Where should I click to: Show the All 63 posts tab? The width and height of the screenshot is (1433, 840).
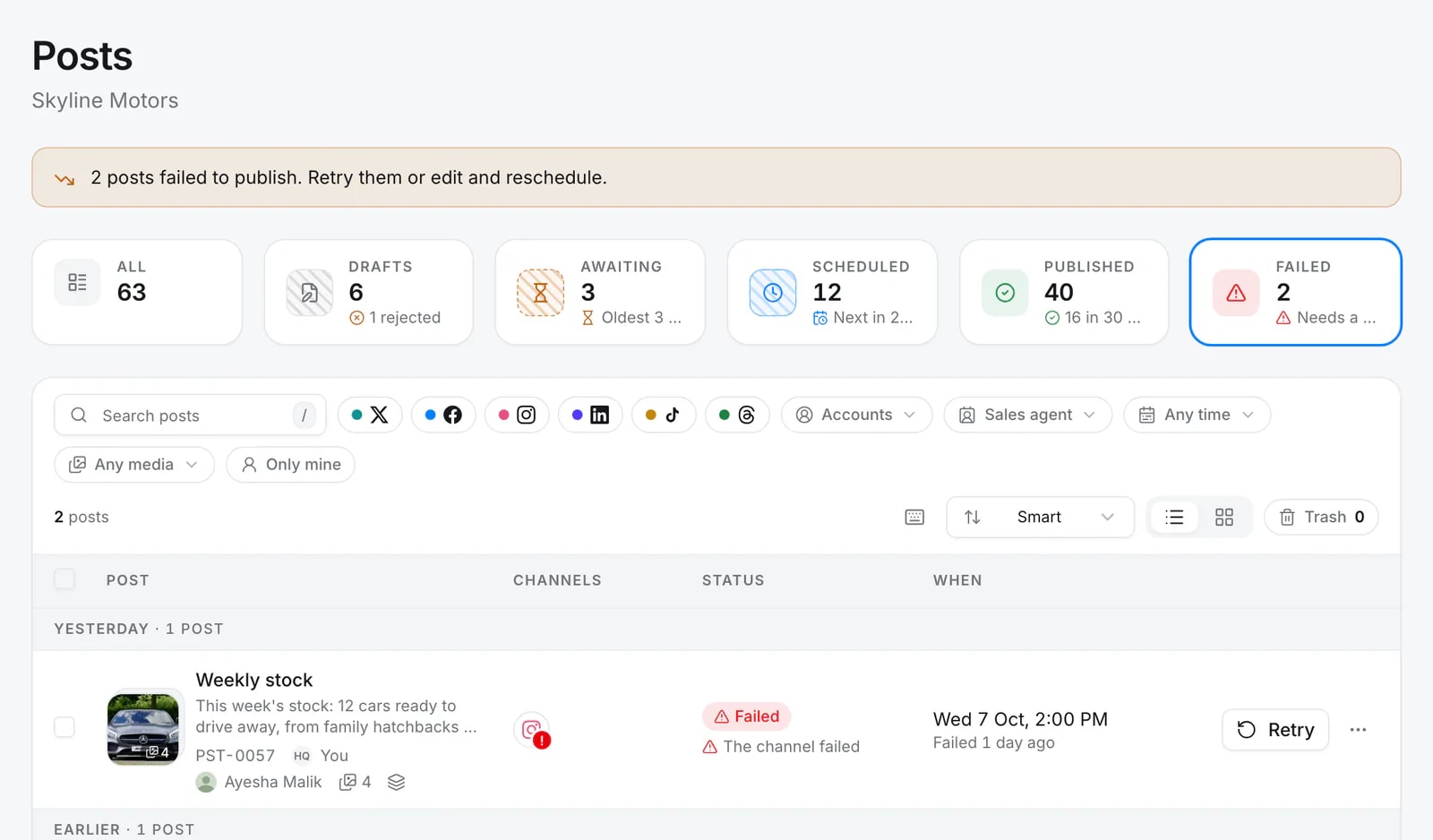click(137, 292)
